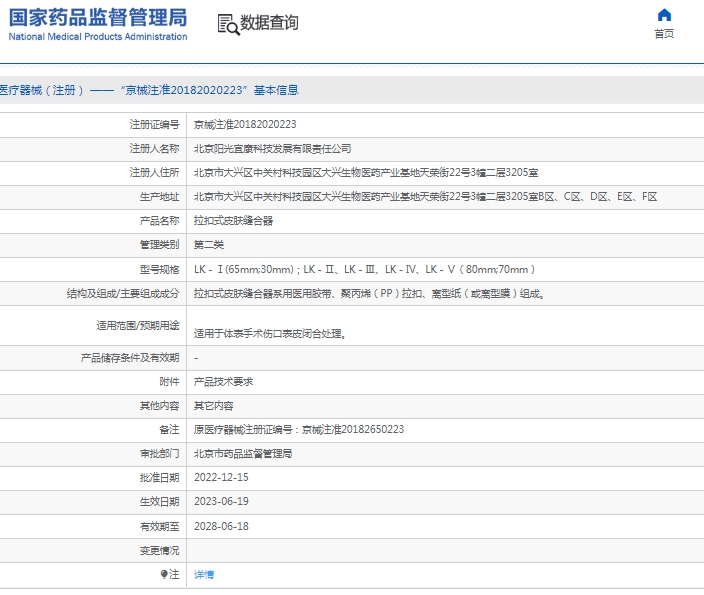704x595 pixels.
Task: Click the 产品储存条件及有效期 label
Action: coord(130,358)
